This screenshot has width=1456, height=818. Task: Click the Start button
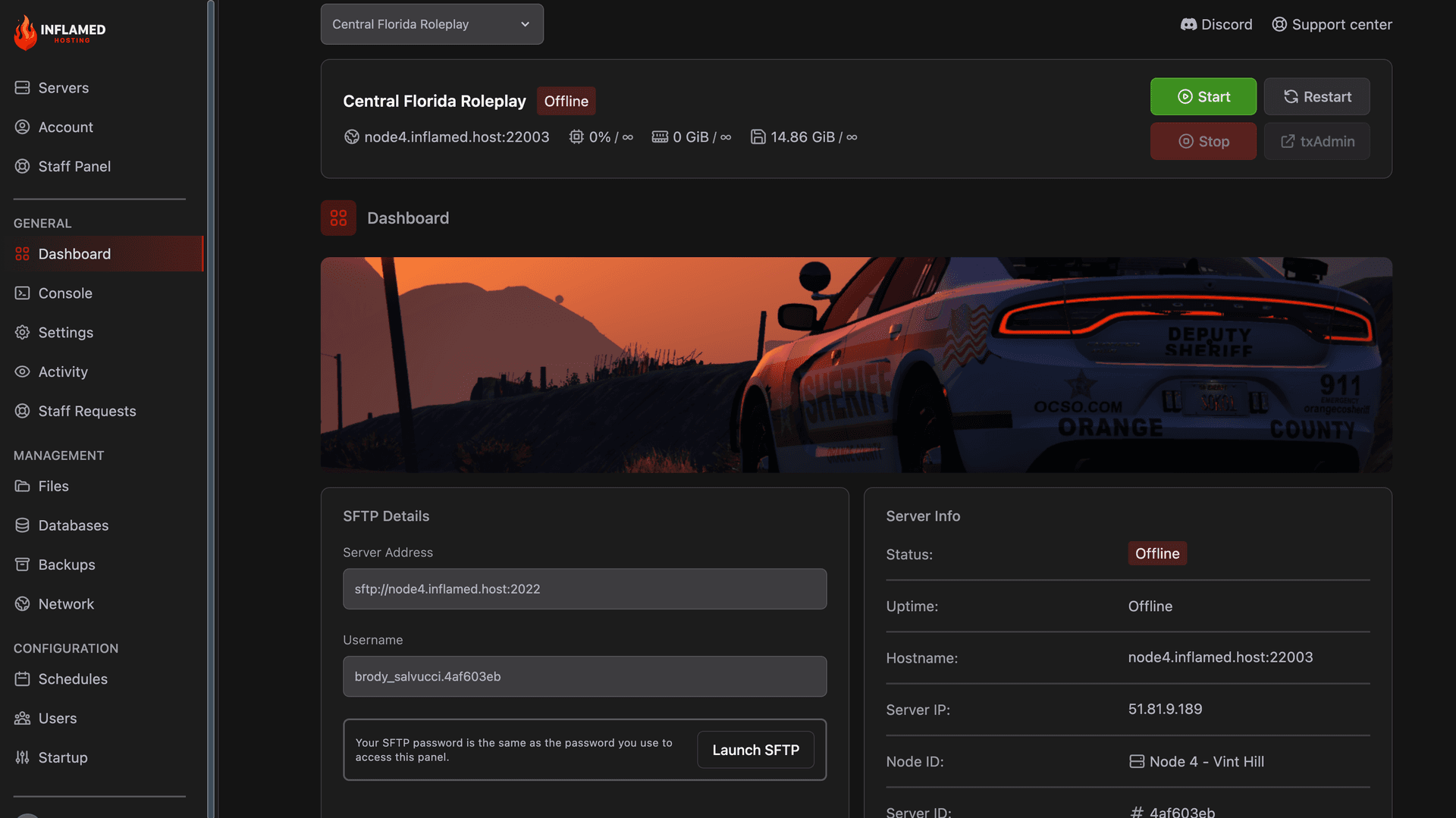tap(1203, 96)
